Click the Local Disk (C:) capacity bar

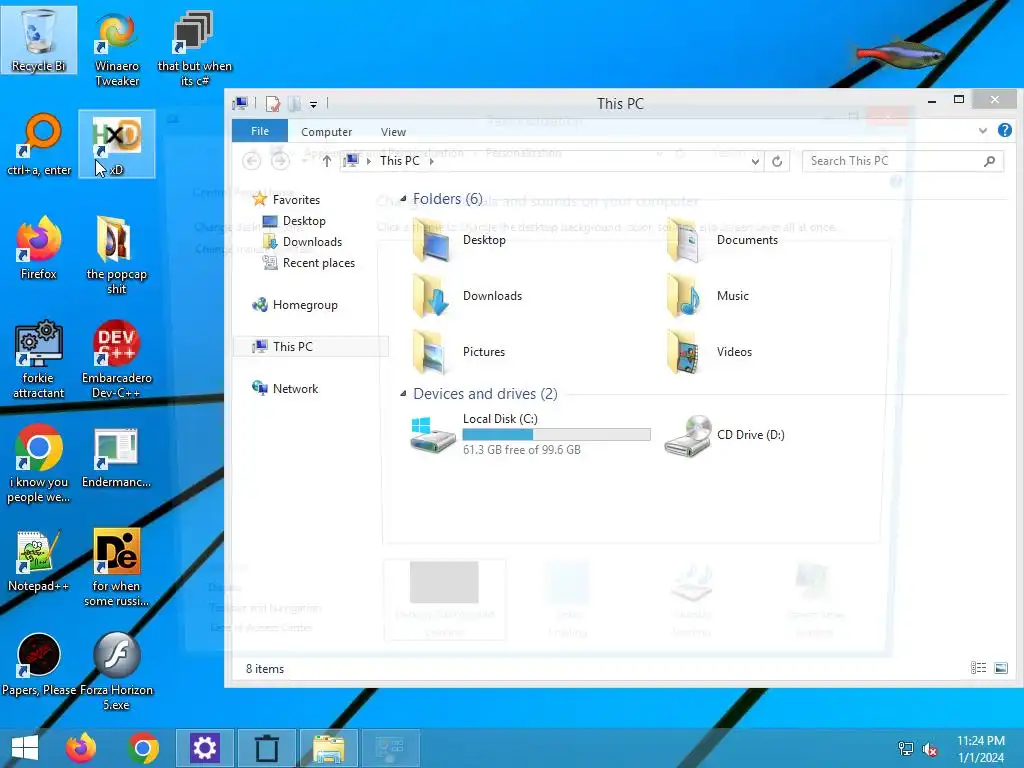[556, 434]
